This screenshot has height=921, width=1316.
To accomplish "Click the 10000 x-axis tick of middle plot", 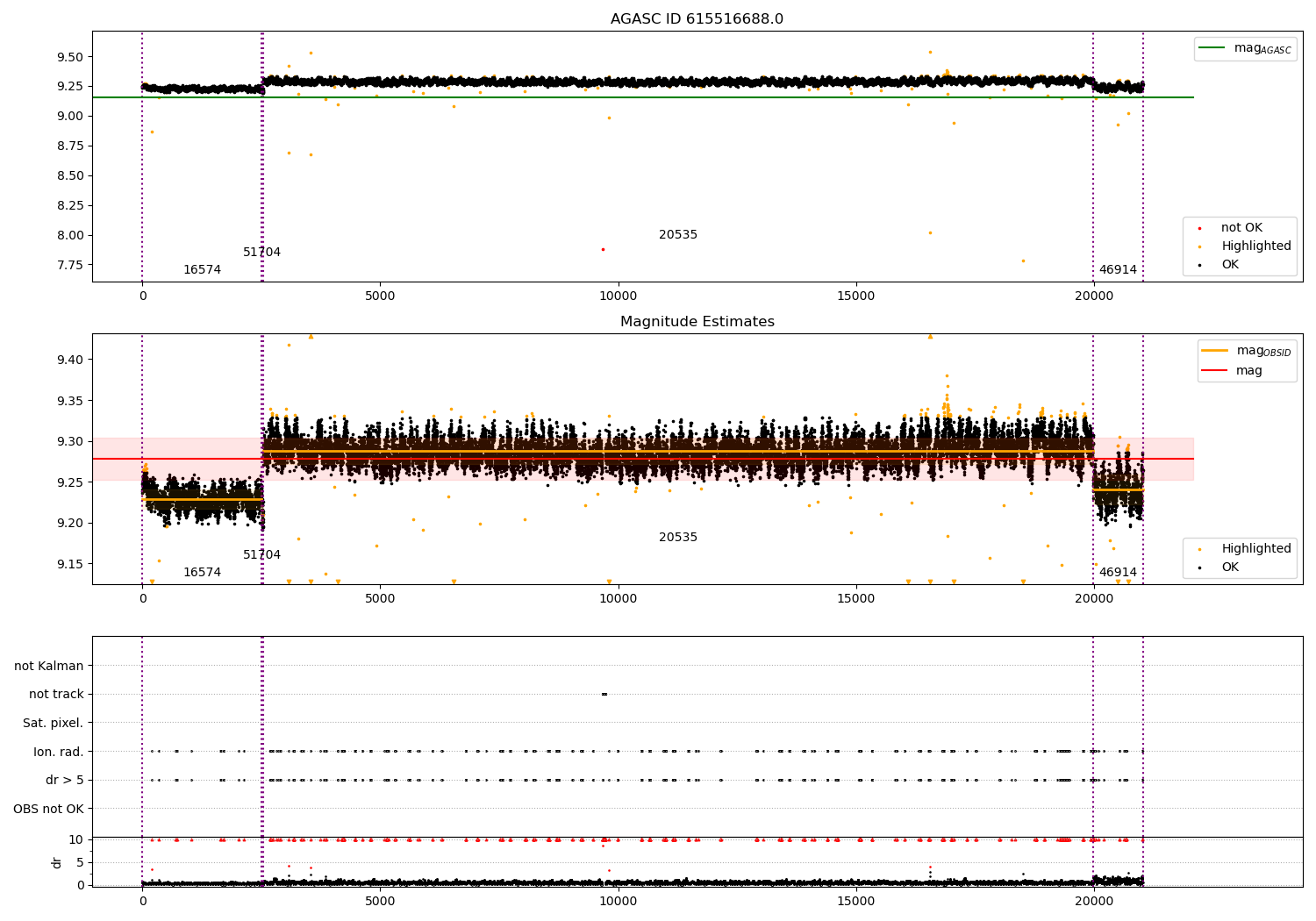I will point(618,598).
